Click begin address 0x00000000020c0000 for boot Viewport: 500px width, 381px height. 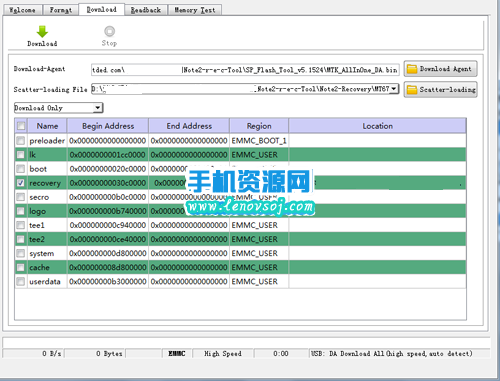[x=108, y=169]
